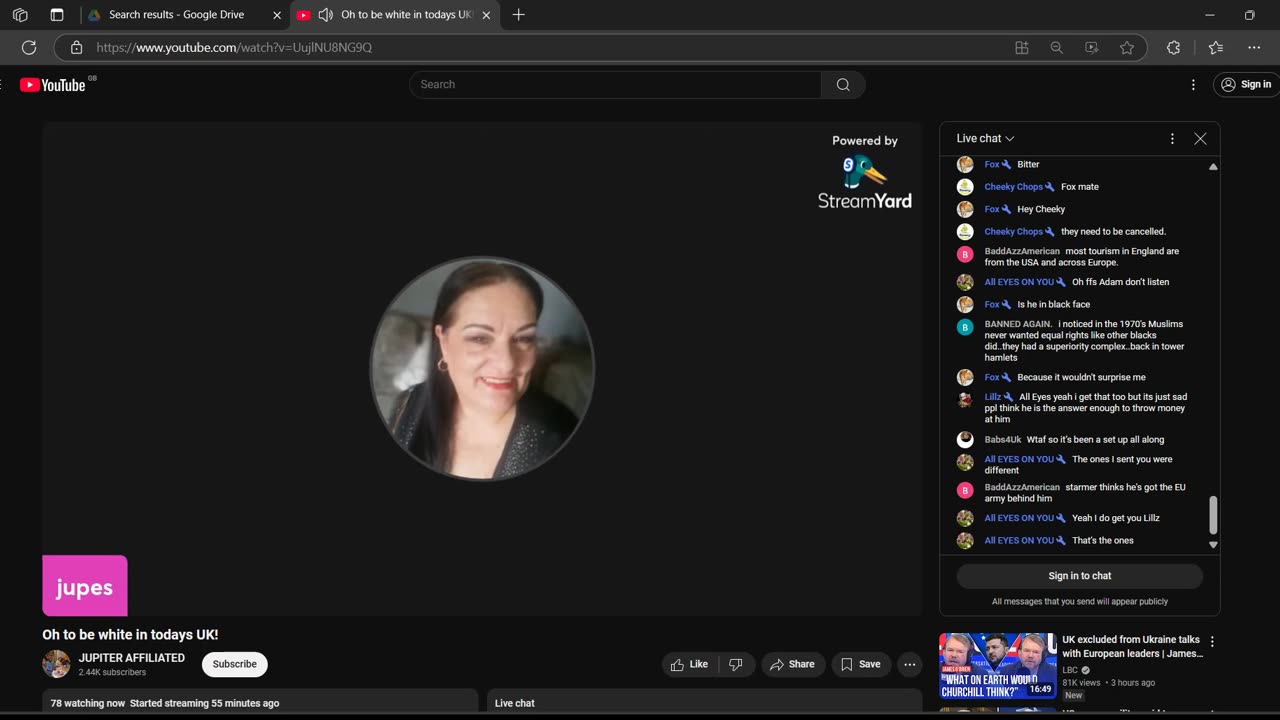1280x720 pixels.
Task: Dislike the video with thumbs down
Action: tap(736, 664)
